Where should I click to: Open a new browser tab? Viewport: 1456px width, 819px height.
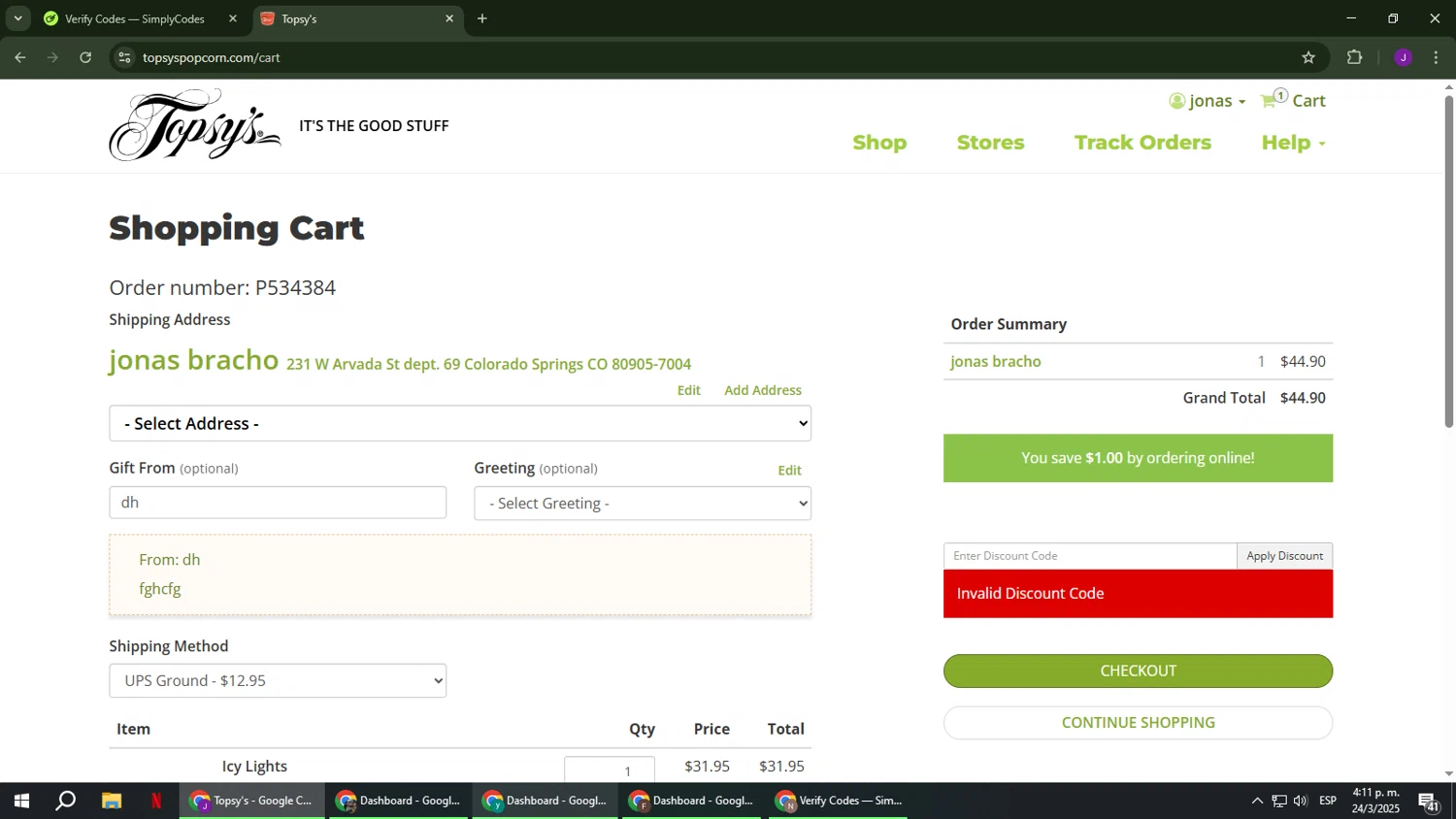click(482, 18)
